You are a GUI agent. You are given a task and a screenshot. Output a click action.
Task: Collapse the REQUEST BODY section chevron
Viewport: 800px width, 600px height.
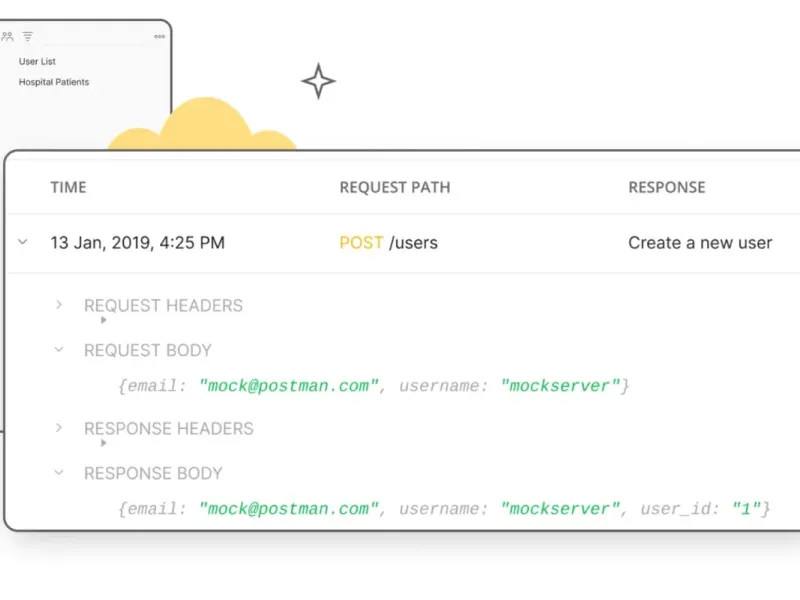point(59,349)
